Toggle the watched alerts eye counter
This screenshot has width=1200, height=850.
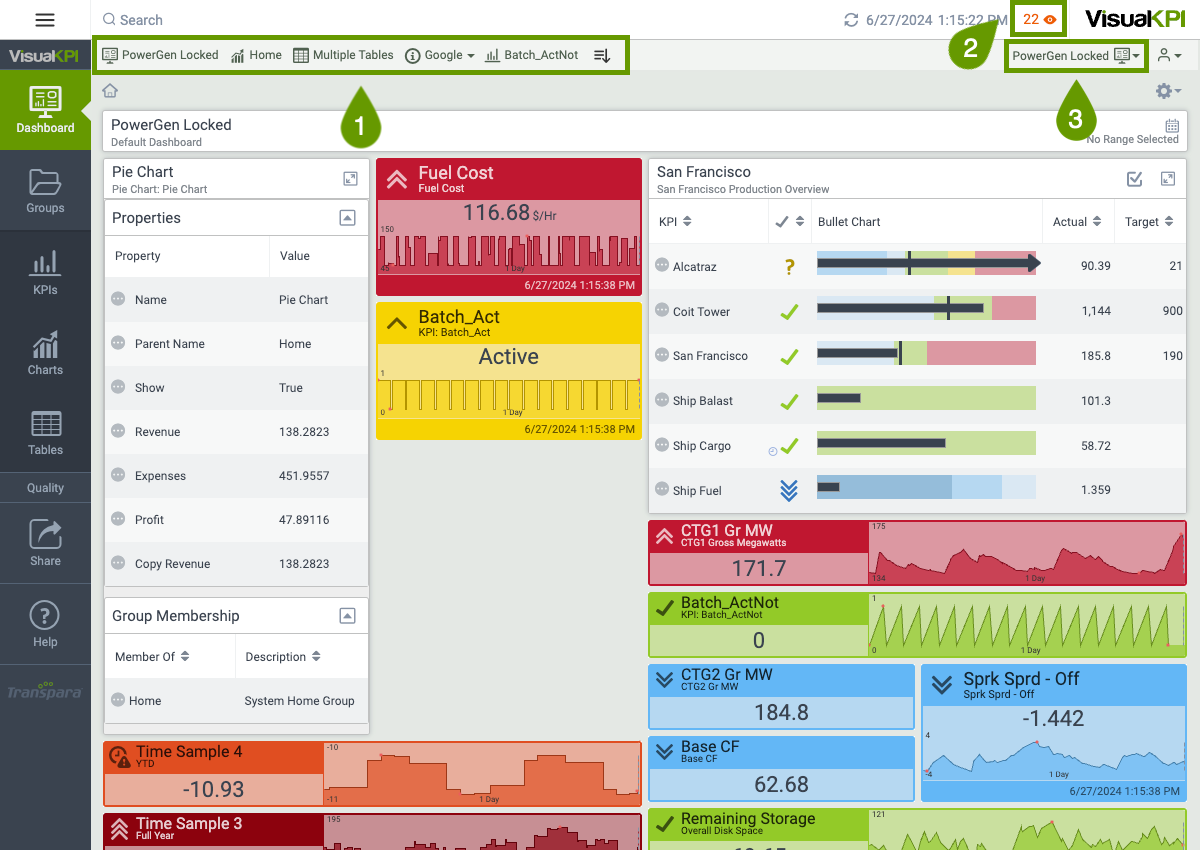(1039, 20)
